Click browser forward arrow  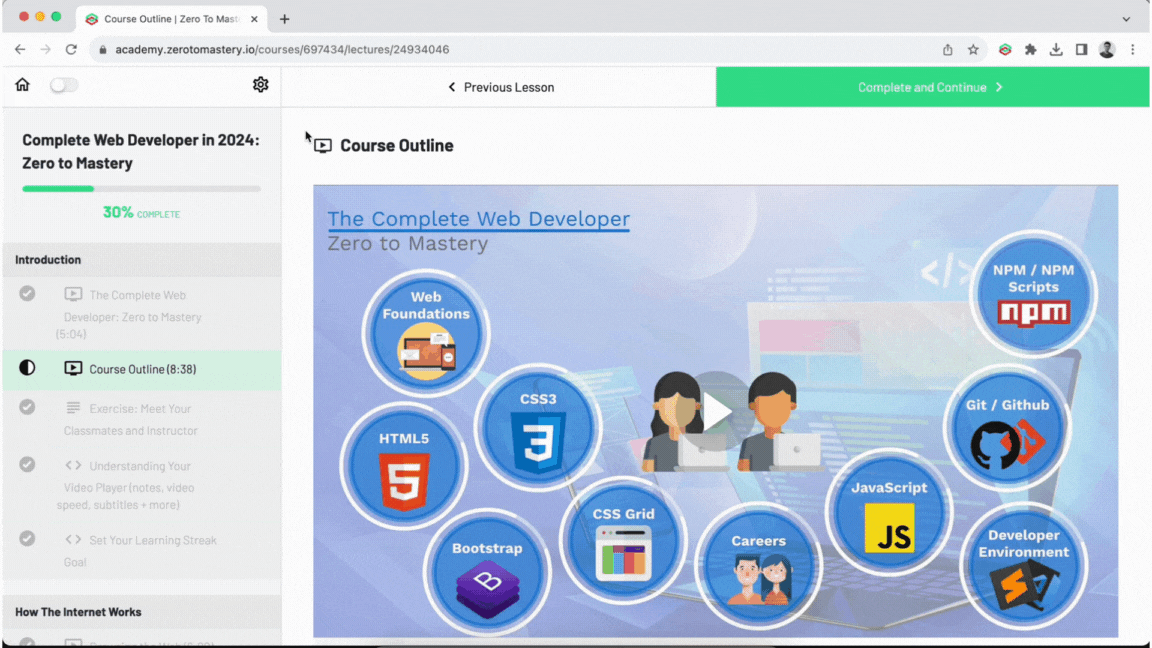coord(46,49)
